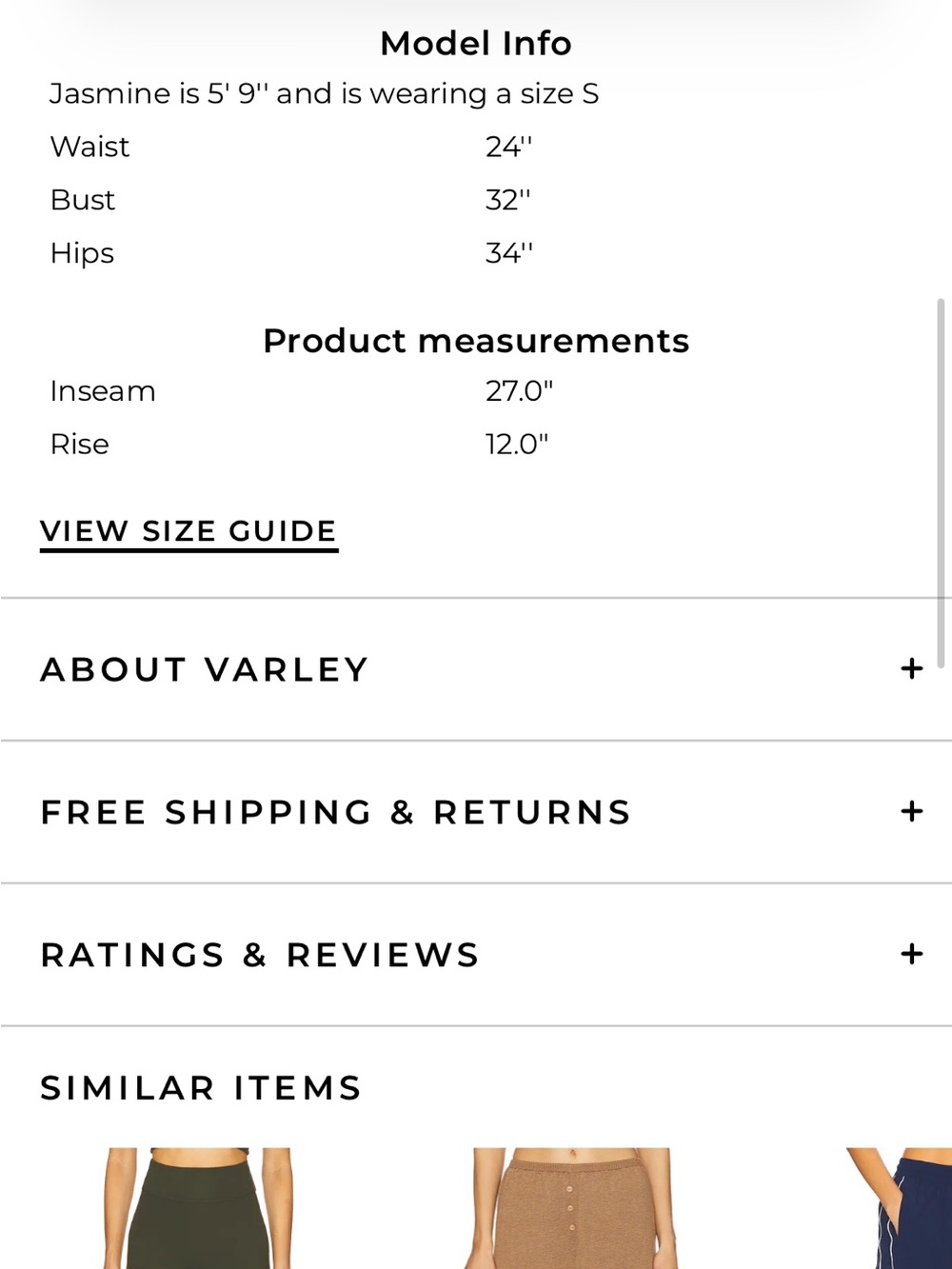Open the Free Shipping & Returns section

pyautogui.click(x=476, y=812)
